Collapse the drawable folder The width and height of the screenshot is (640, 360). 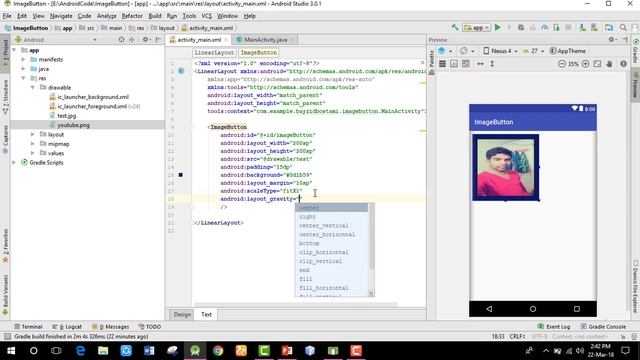pyautogui.click(x=33, y=88)
